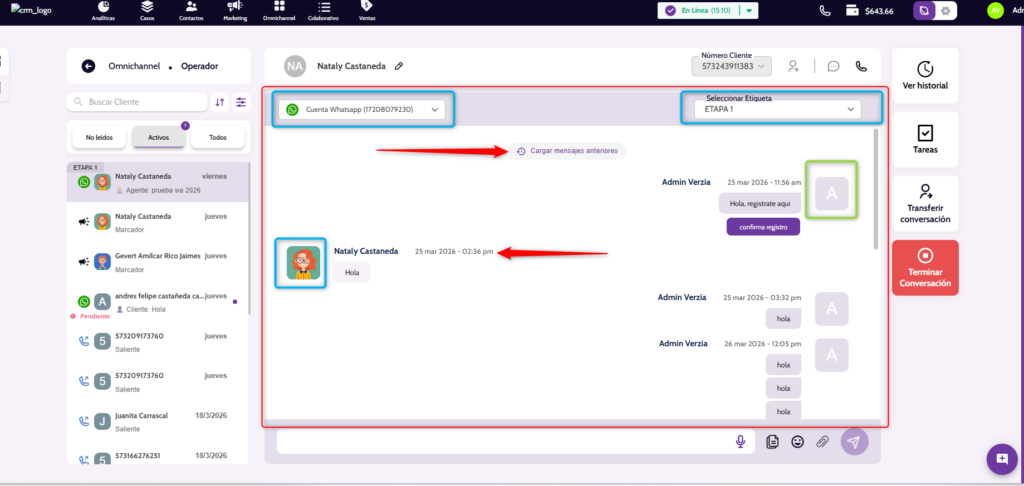Toggle the client list sort order
The image size is (1024, 486).
click(219, 102)
